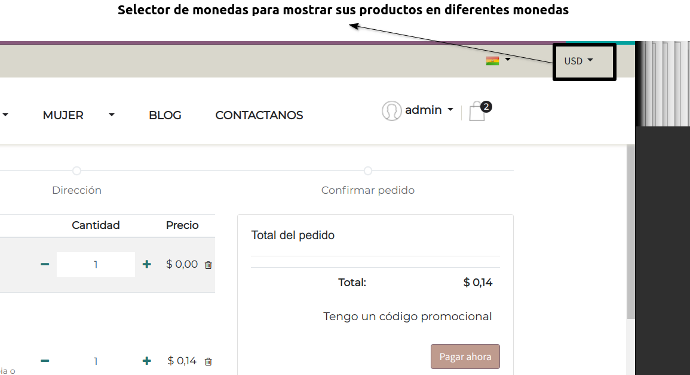Select the Dirección checkout step
The width and height of the screenshot is (690, 375).
click(77, 190)
